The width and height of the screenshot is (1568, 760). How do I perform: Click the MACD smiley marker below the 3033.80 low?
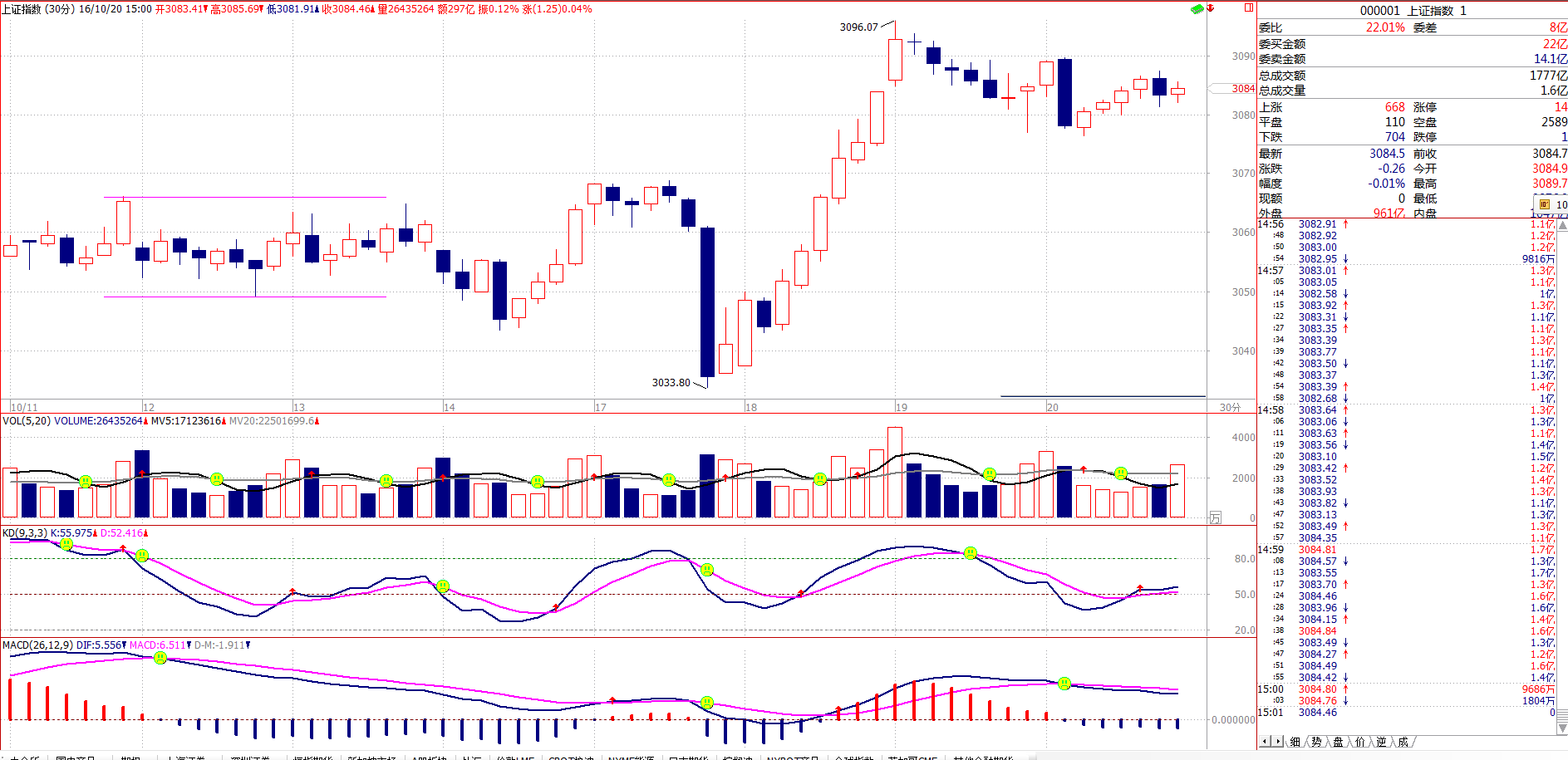(x=707, y=703)
